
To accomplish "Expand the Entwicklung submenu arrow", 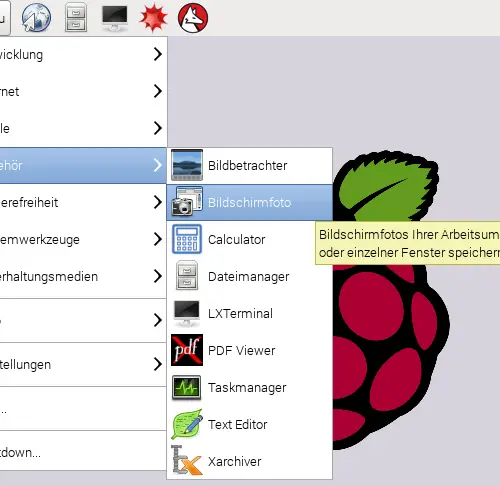I will click(158, 54).
